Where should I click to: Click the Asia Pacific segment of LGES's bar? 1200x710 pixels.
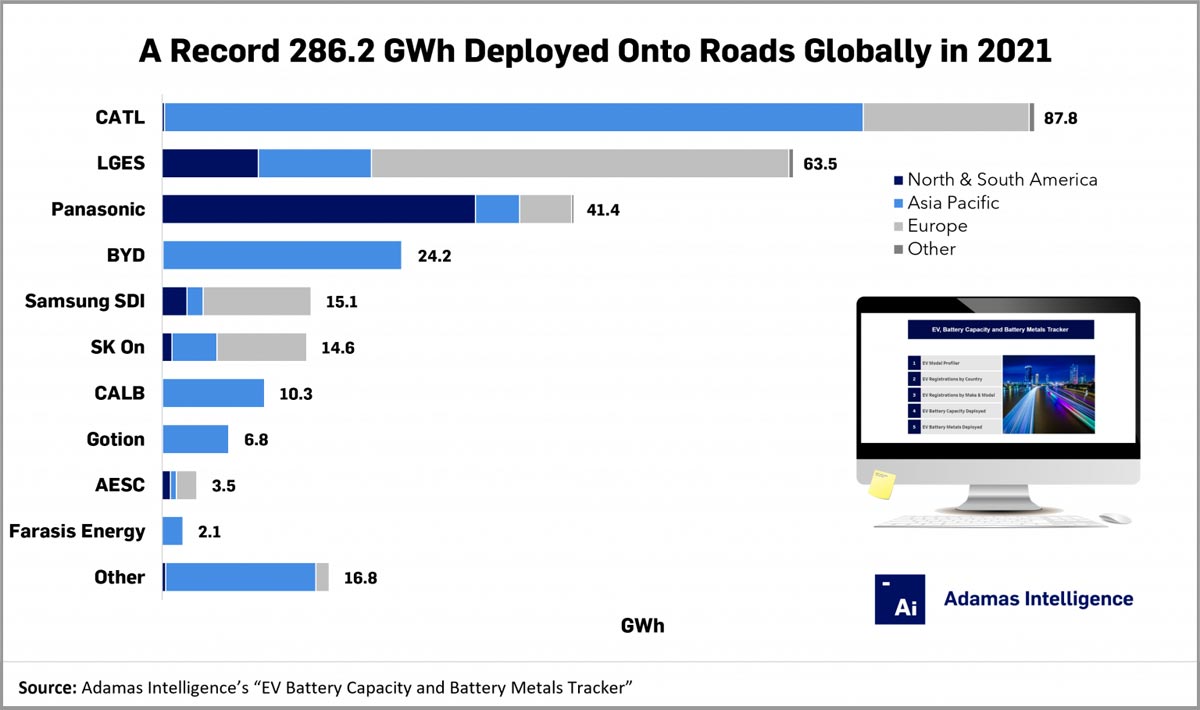[x=315, y=163]
